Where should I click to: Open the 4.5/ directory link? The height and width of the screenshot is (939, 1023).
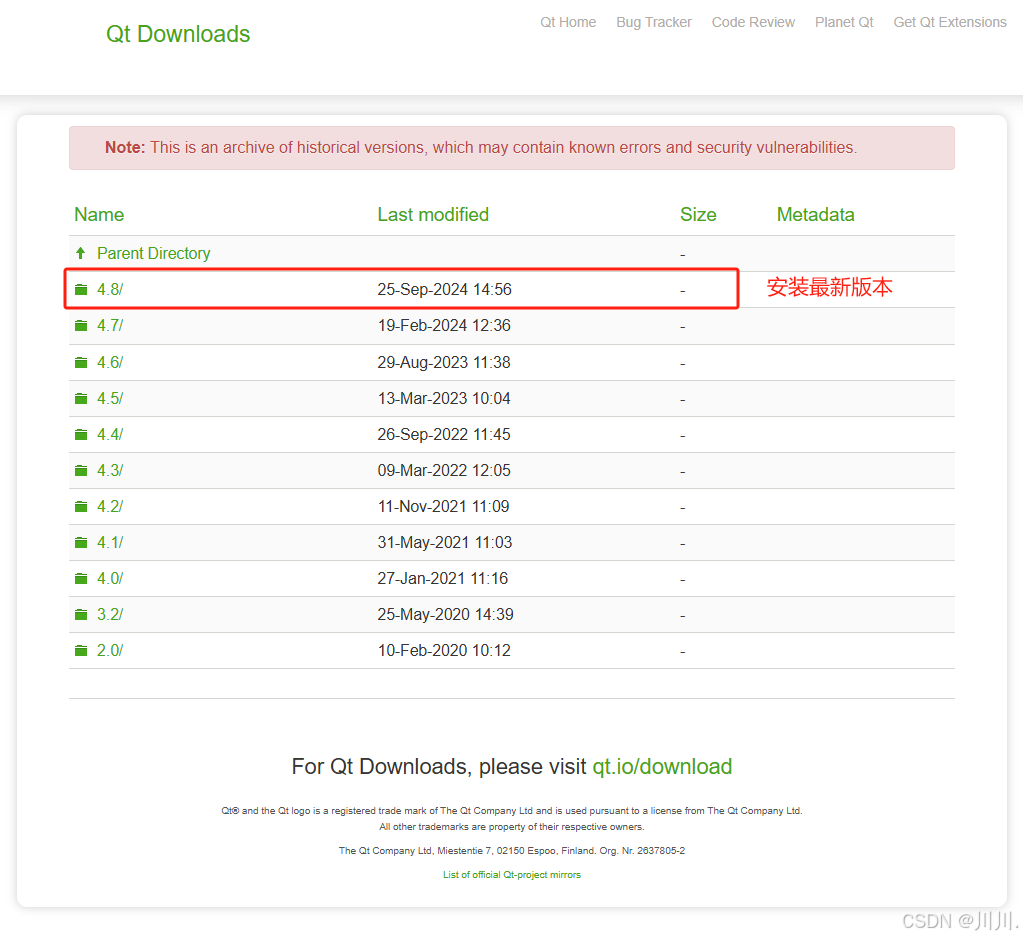(110, 398)
